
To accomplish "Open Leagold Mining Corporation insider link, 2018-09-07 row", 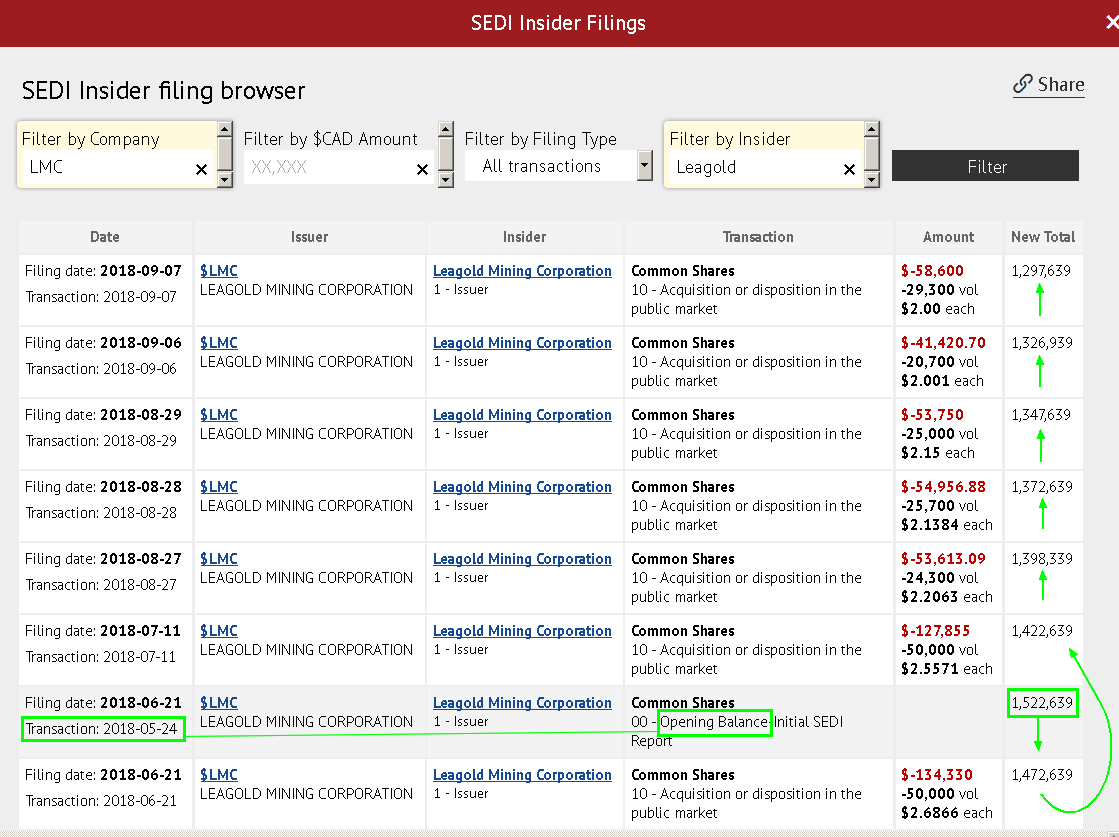I will 522,271.
